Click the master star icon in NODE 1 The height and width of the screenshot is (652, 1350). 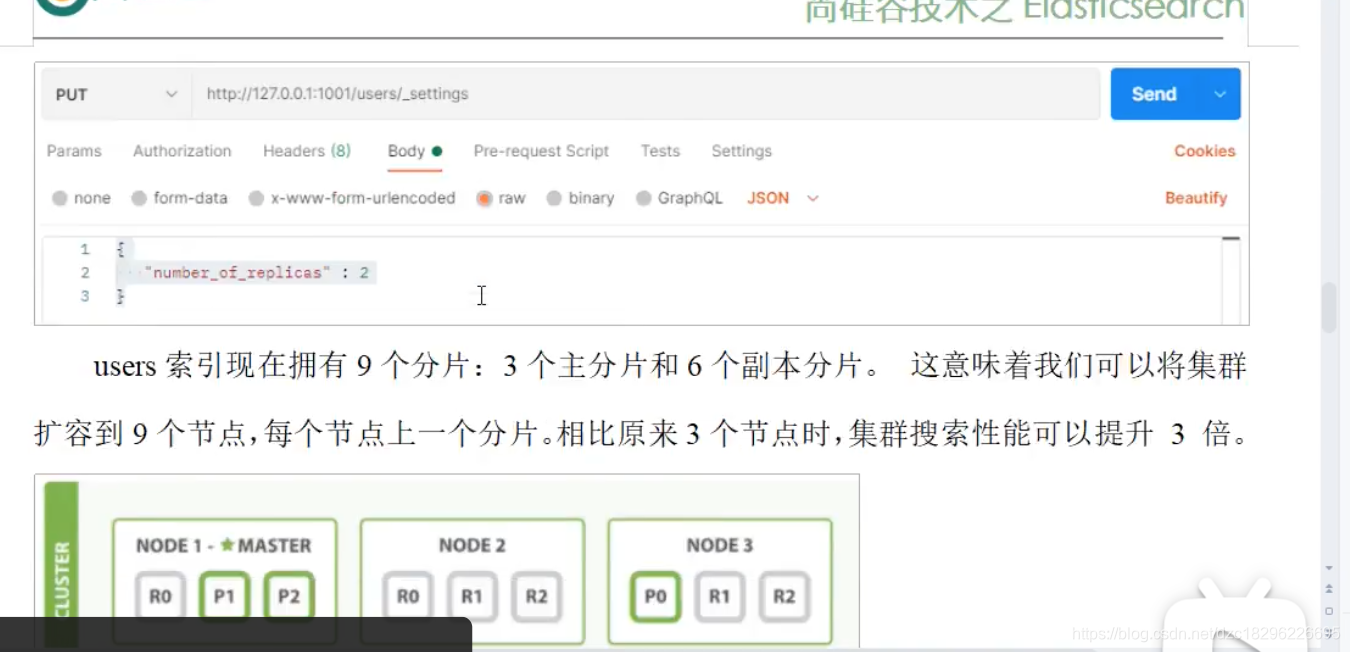coord(227,545)
